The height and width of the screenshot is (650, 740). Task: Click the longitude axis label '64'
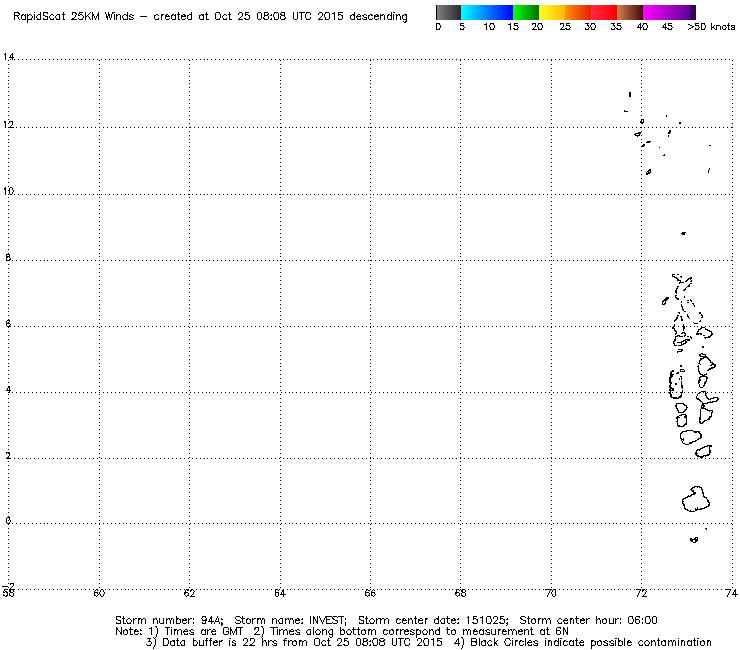[280, 593]
